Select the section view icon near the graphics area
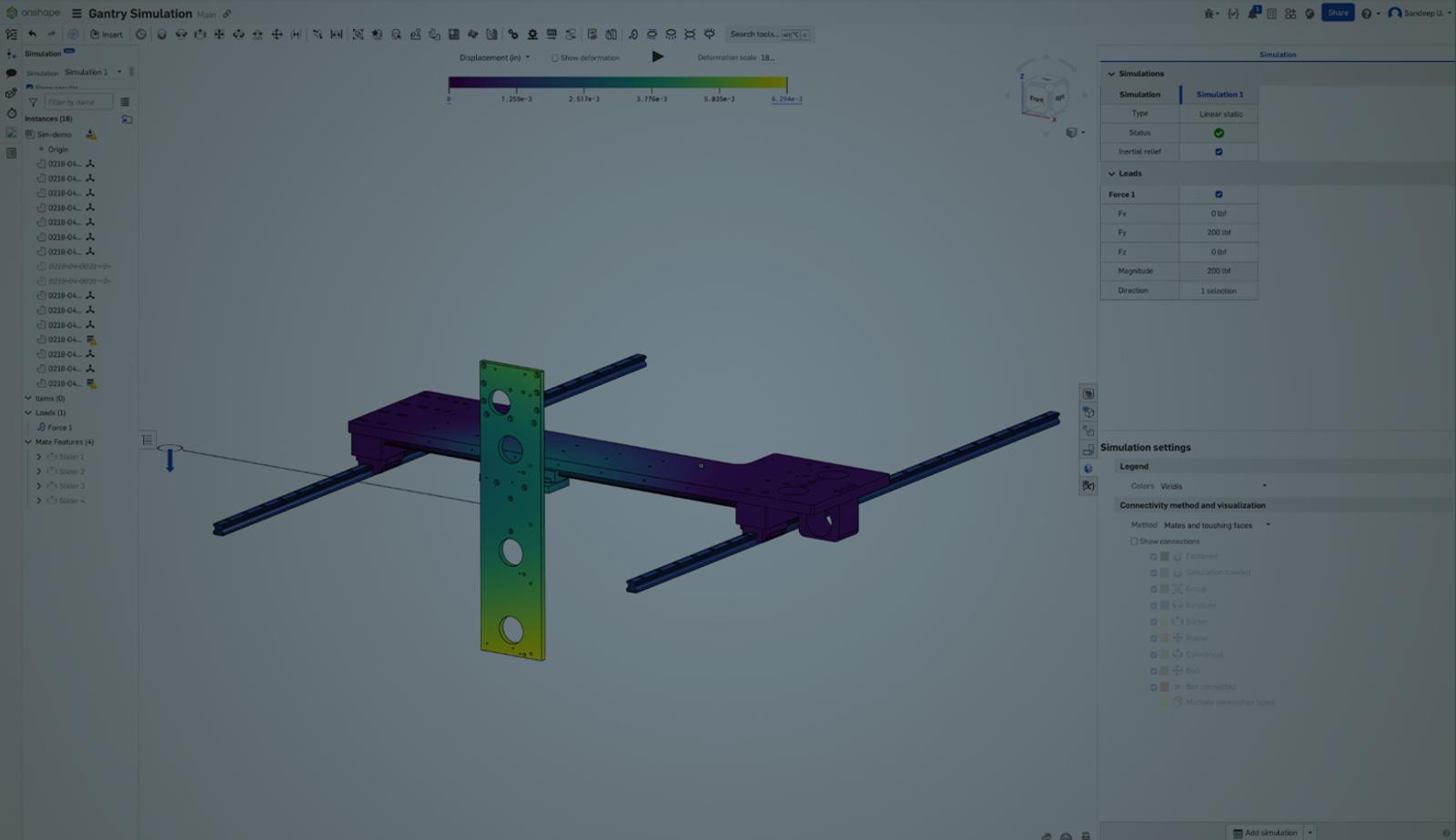1456x840 pixels. pos(1088,411)
